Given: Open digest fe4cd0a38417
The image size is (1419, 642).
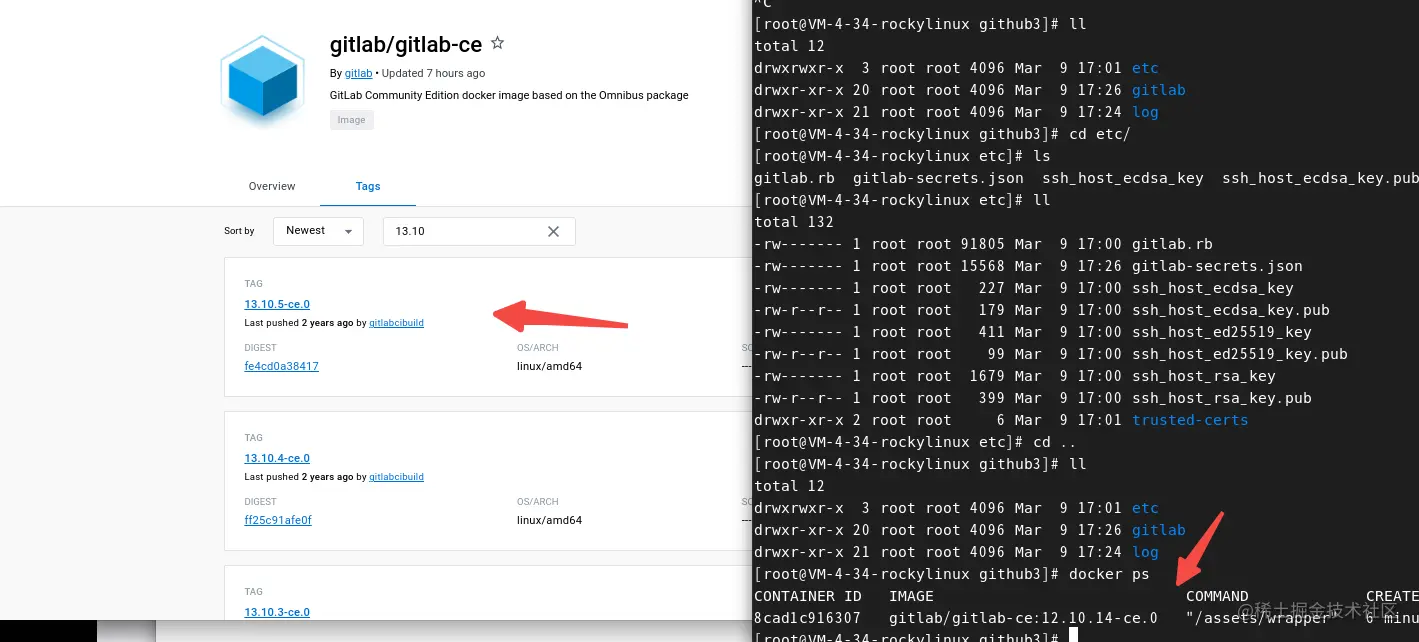Looking at the screenshot, I should pyautogui.click(x=281, y=366).
